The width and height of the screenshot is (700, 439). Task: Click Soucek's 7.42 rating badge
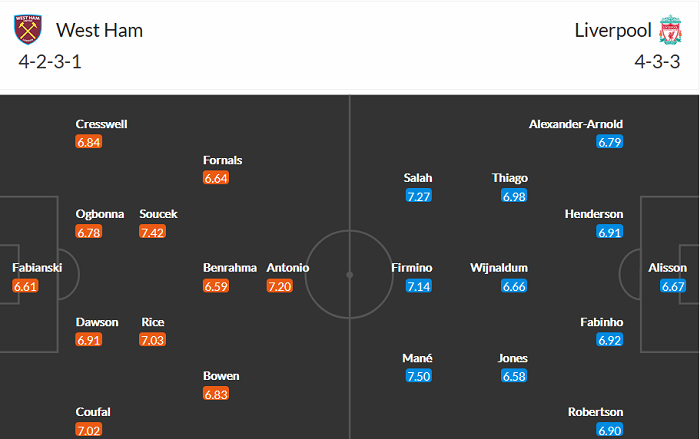pos(152,232)
